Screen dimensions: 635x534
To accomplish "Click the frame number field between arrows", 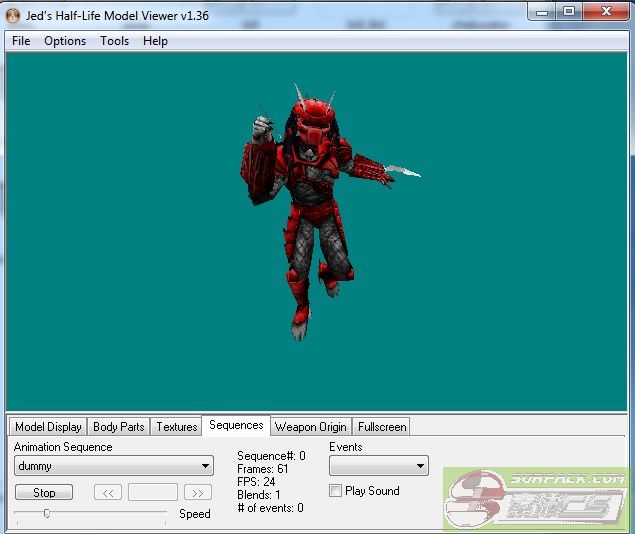I will (x=153, y=492).
